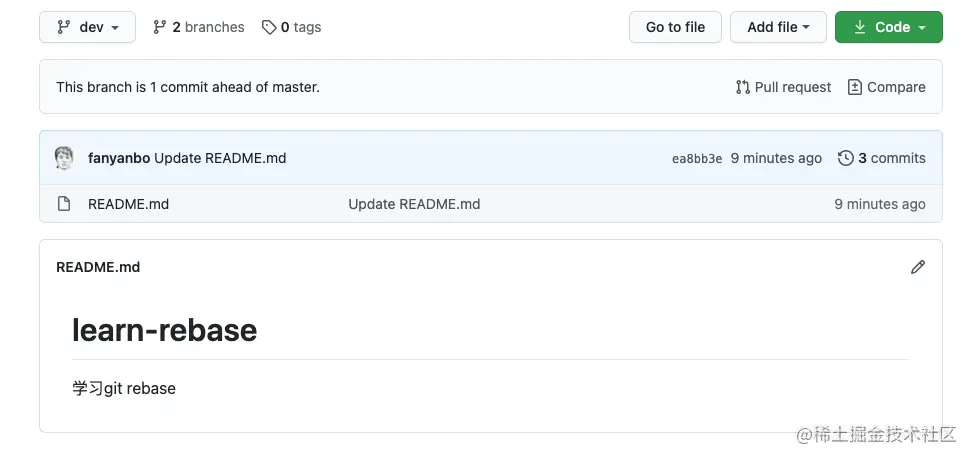Open the 0 tags link
This screenshot has width=972, height=460.
click(291, 27)
